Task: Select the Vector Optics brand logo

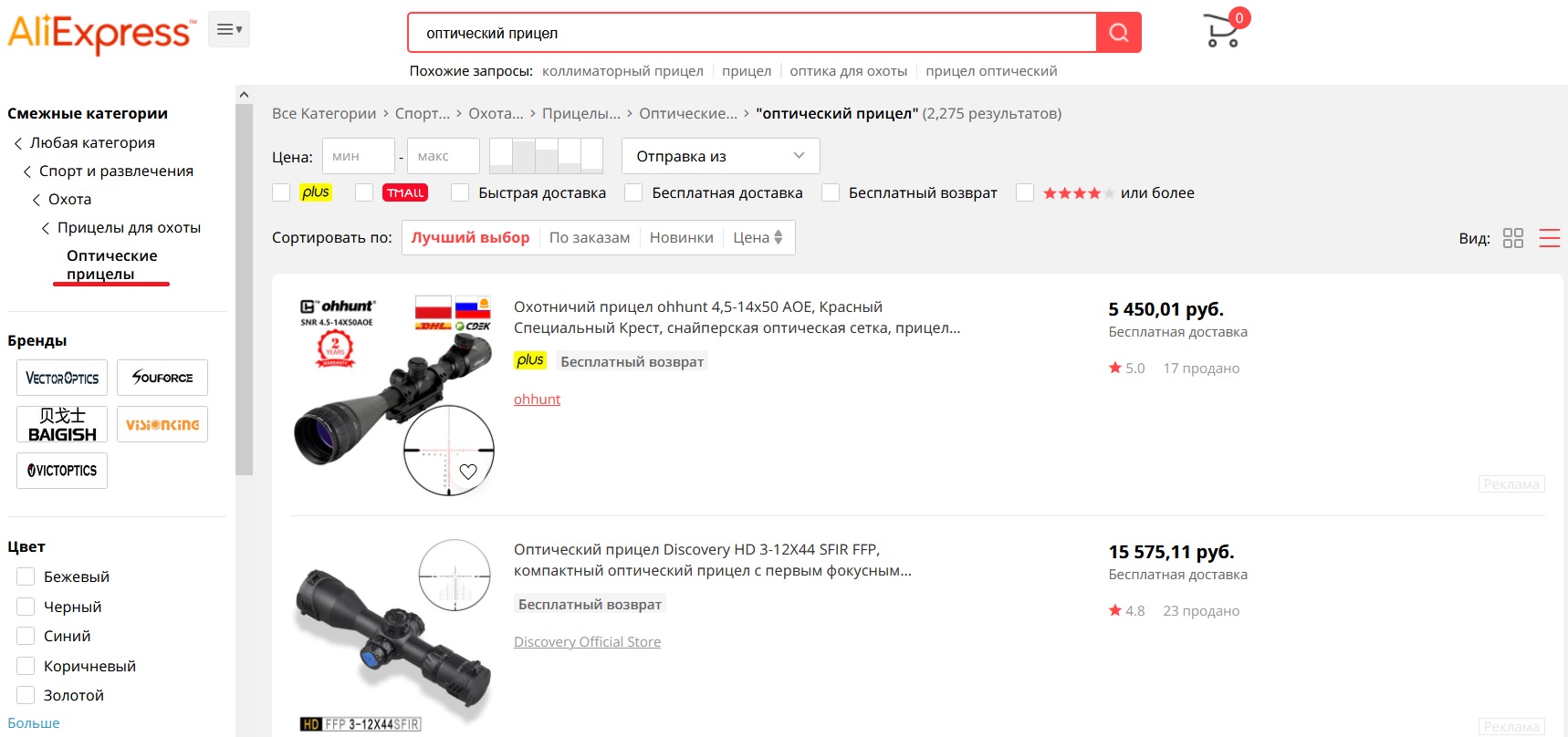Action: click(x=62, y=378)
